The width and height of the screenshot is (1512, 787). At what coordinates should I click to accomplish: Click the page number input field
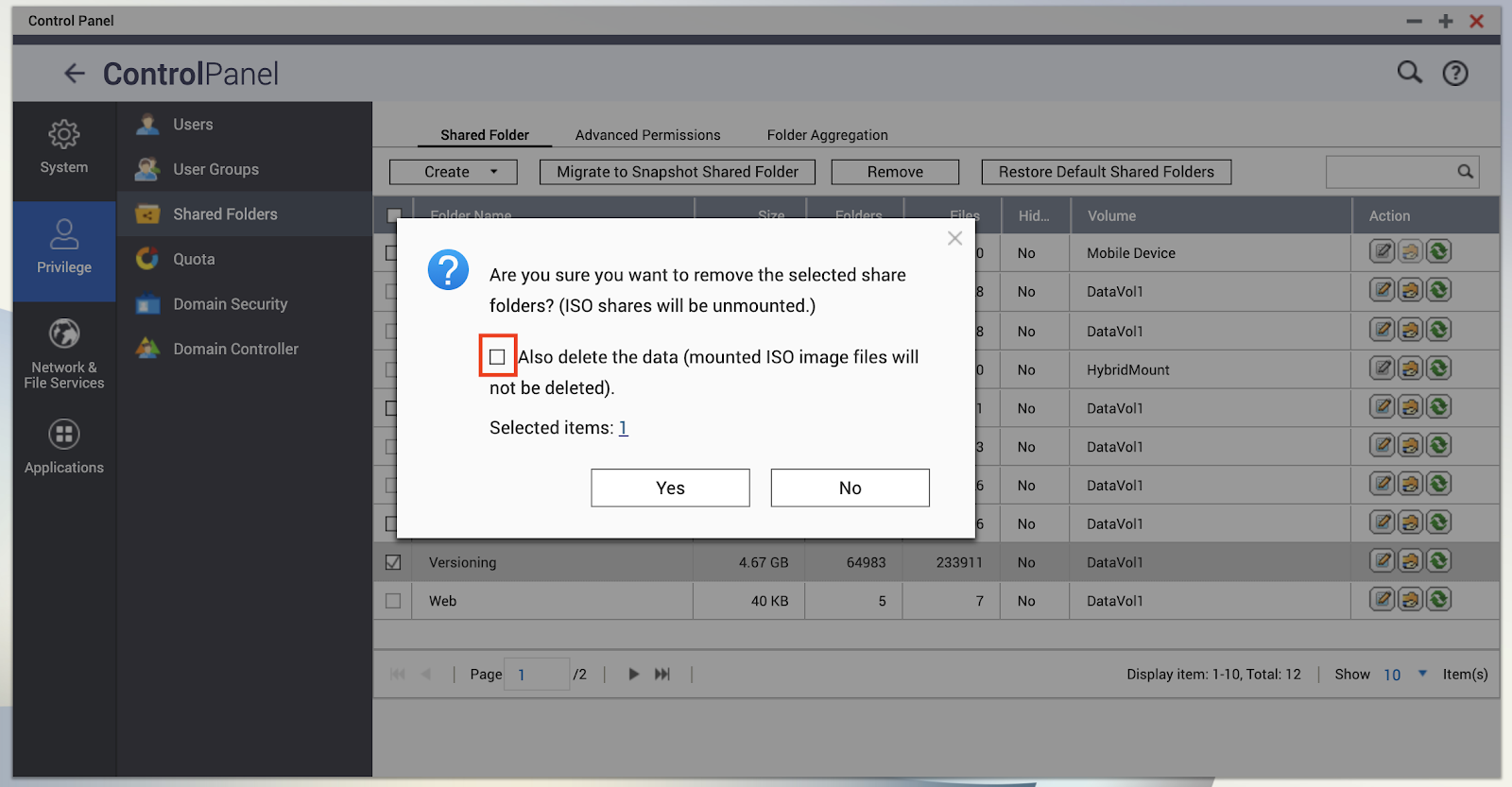(536, 674)
